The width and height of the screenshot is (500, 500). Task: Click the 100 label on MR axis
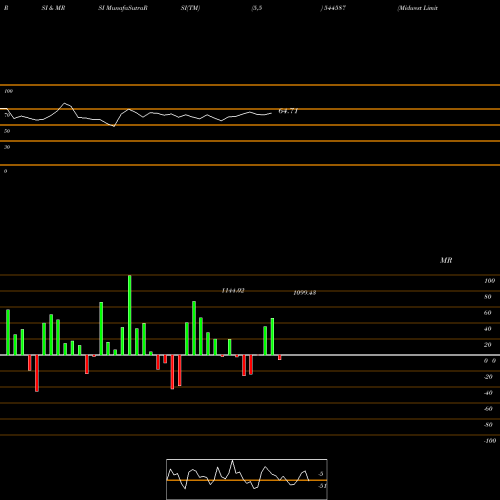tap(489, 281)
